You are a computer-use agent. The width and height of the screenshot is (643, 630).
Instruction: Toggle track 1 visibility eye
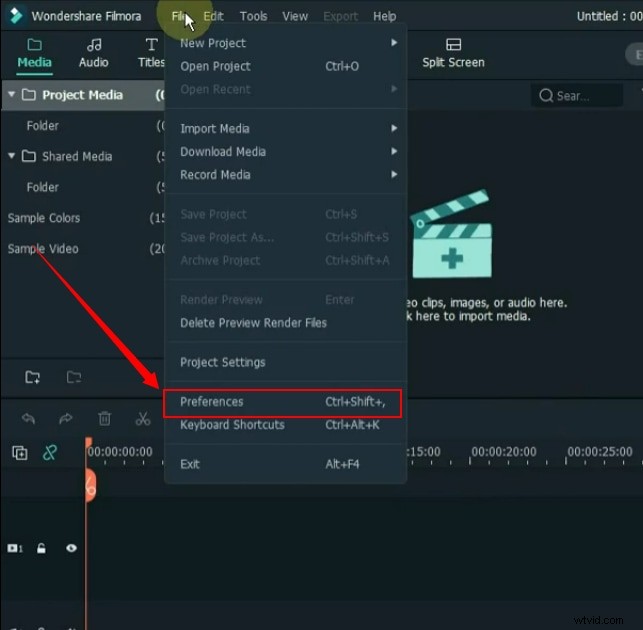[x=71, y=548]
